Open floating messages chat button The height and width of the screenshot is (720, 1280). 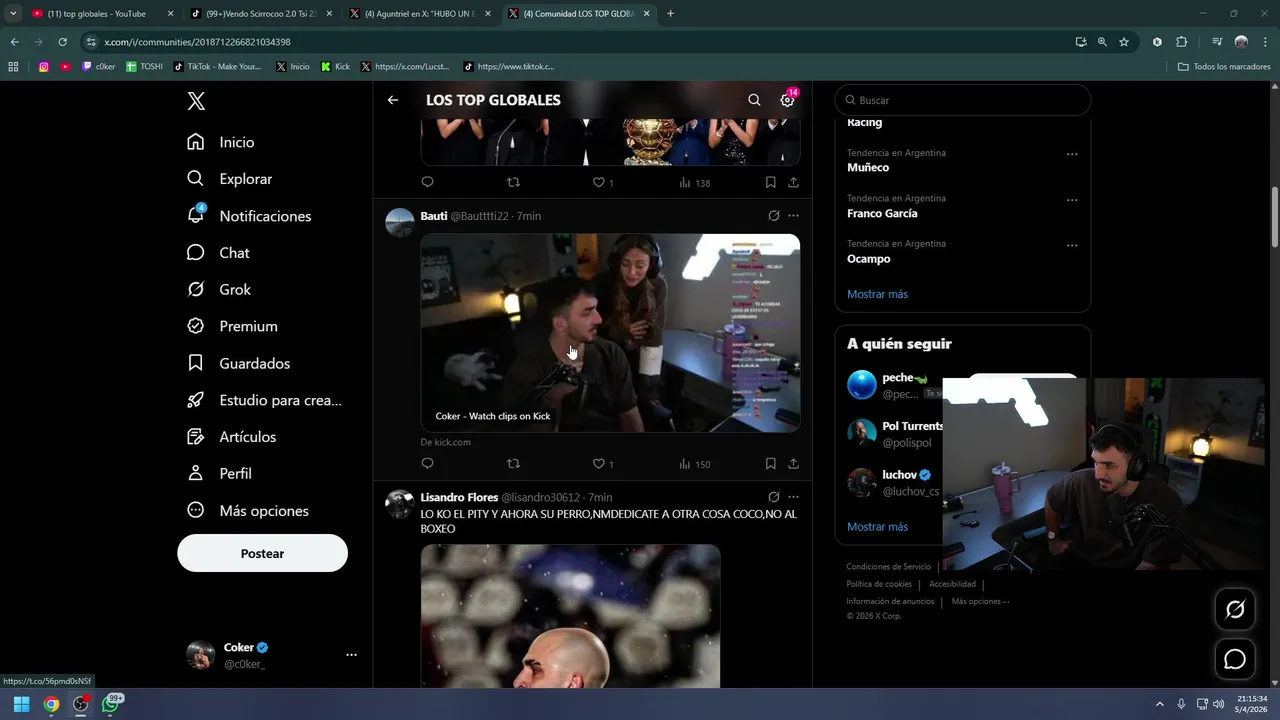(1235, 660)
